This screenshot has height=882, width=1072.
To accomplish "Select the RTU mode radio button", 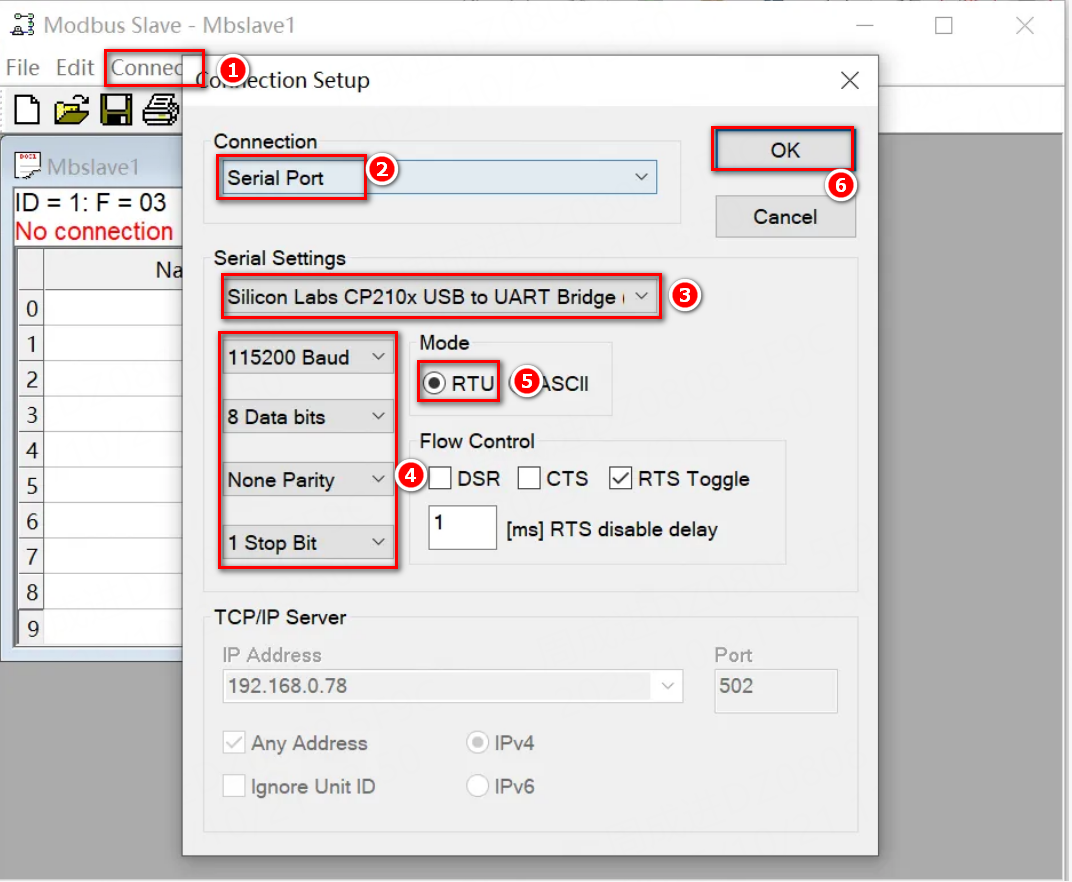I will click(436, 383).
